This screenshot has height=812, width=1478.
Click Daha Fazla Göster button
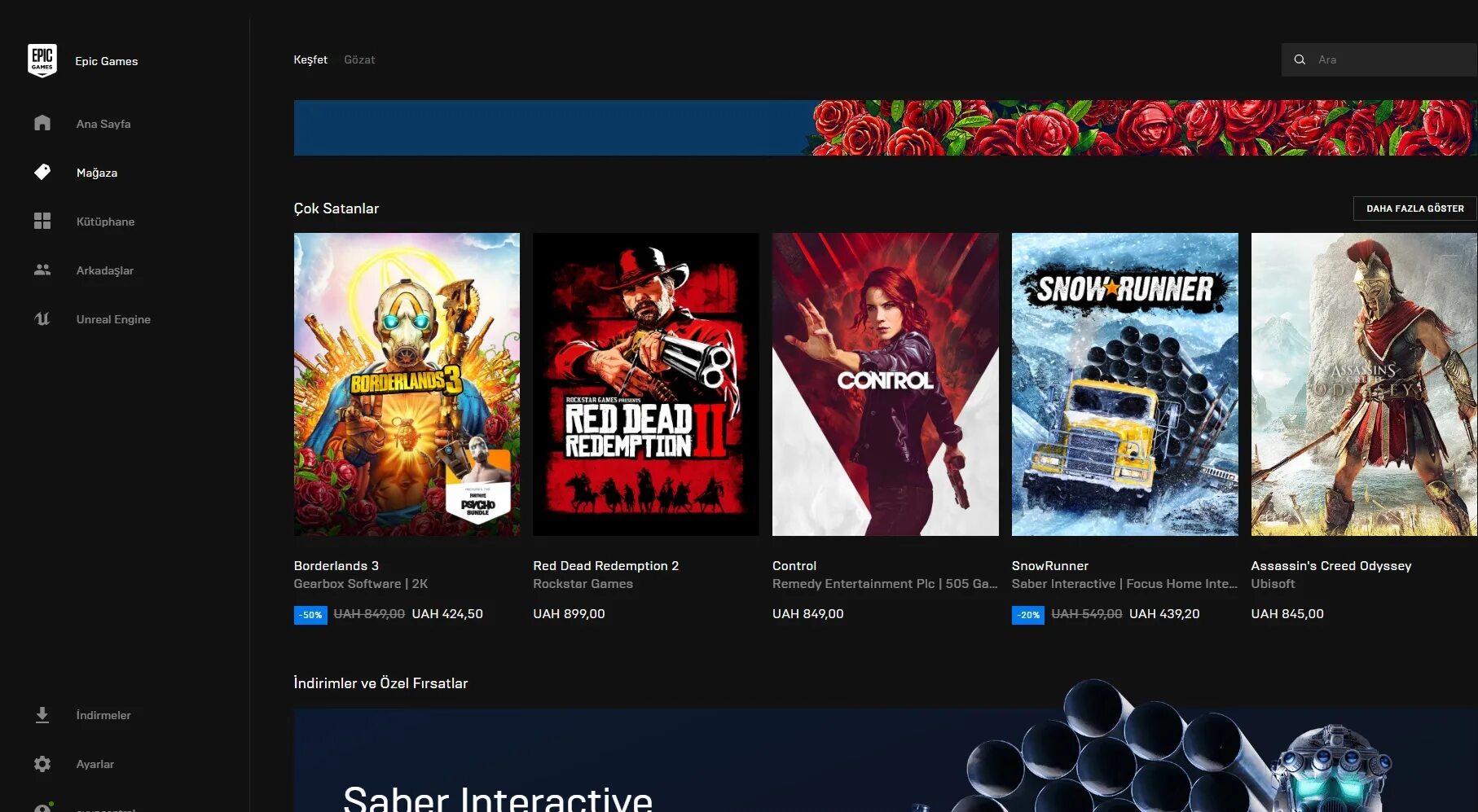(1414, 208)
